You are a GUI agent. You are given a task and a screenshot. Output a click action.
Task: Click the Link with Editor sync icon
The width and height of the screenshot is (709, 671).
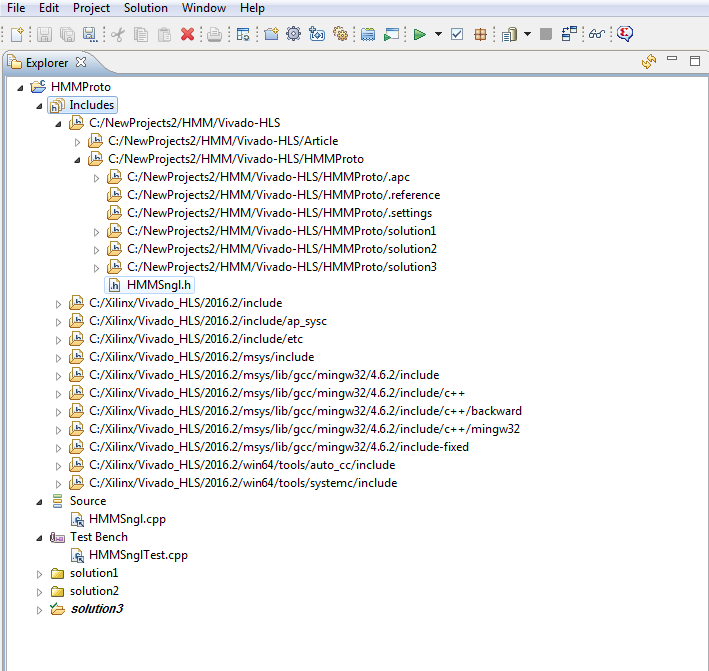pos(649,61)
